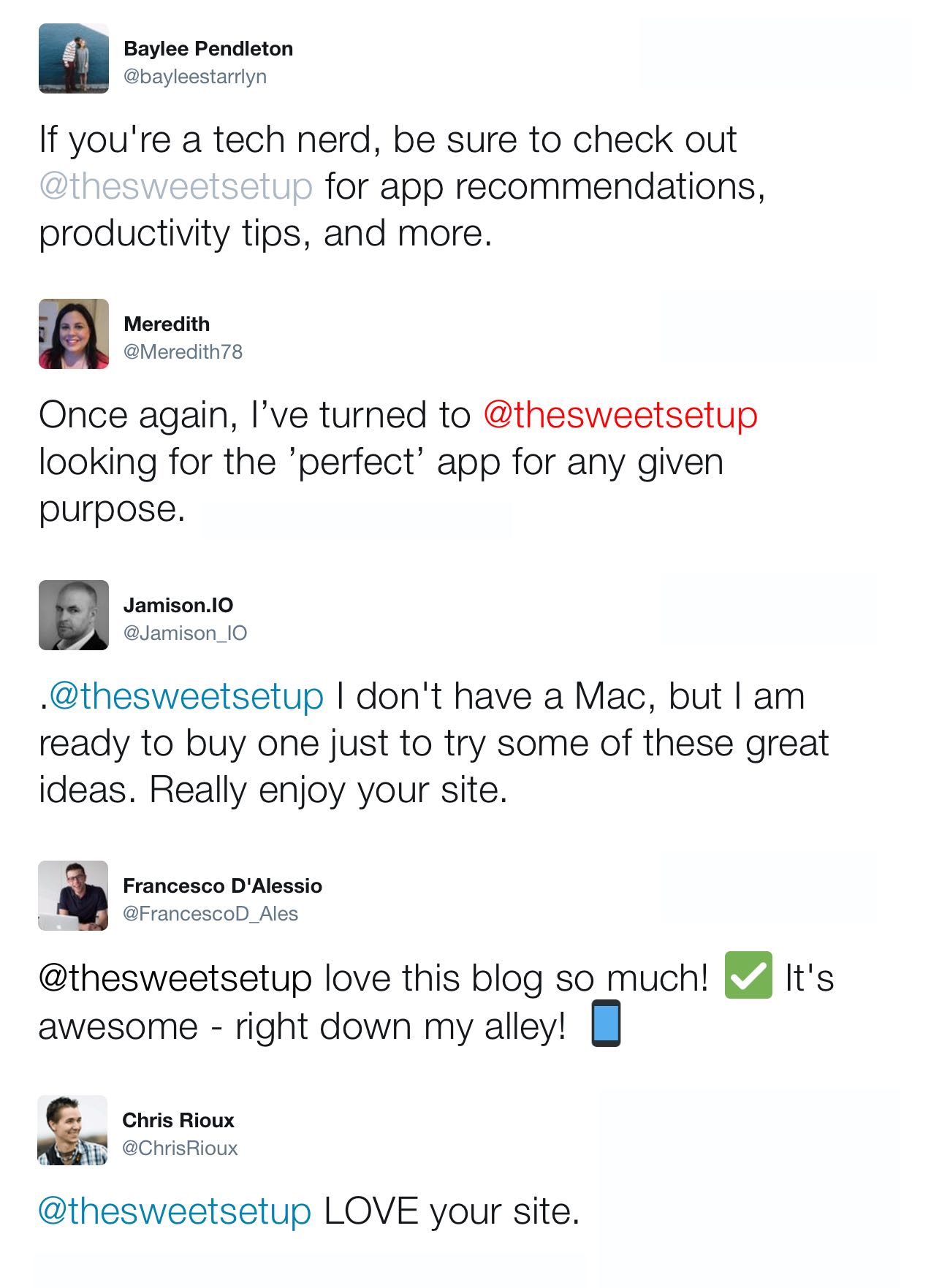This screenshot has width=950, height=1288.
Task: Click the Francesco D'Alessio display name
Action: coord(222,885)
